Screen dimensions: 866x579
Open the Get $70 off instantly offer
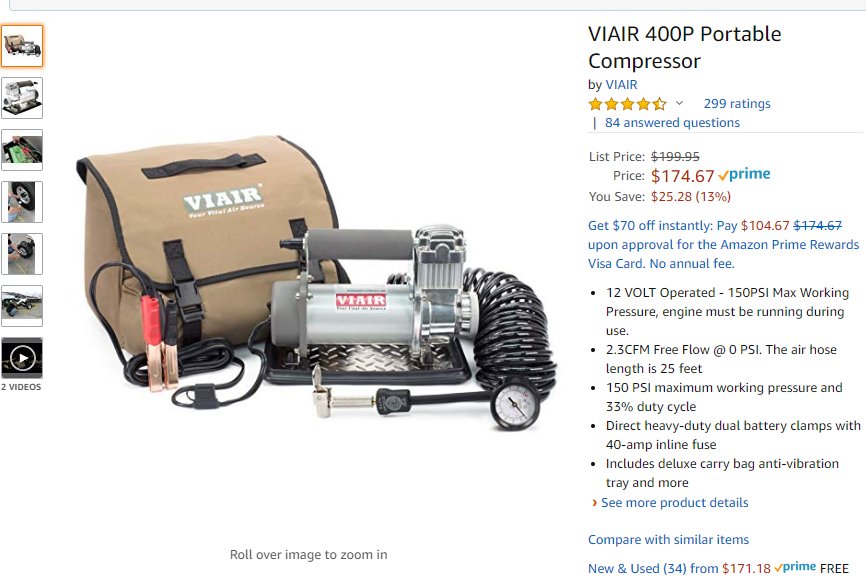point(650,225)
